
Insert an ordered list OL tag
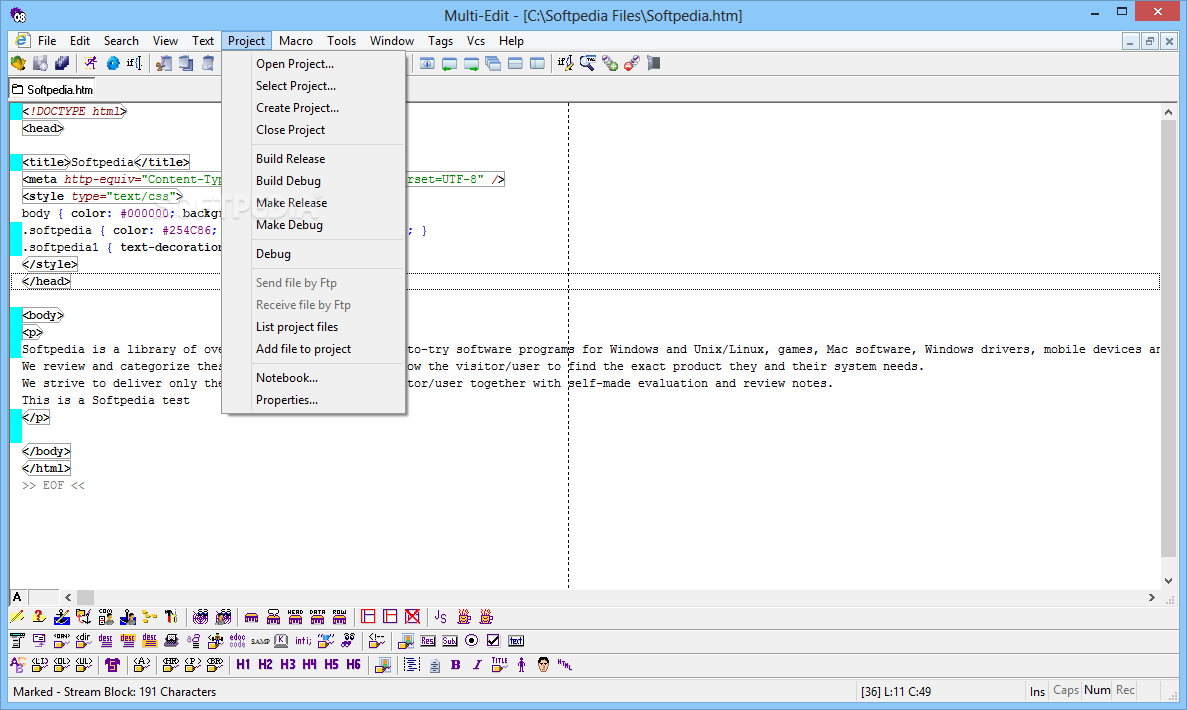click(61, 665)
